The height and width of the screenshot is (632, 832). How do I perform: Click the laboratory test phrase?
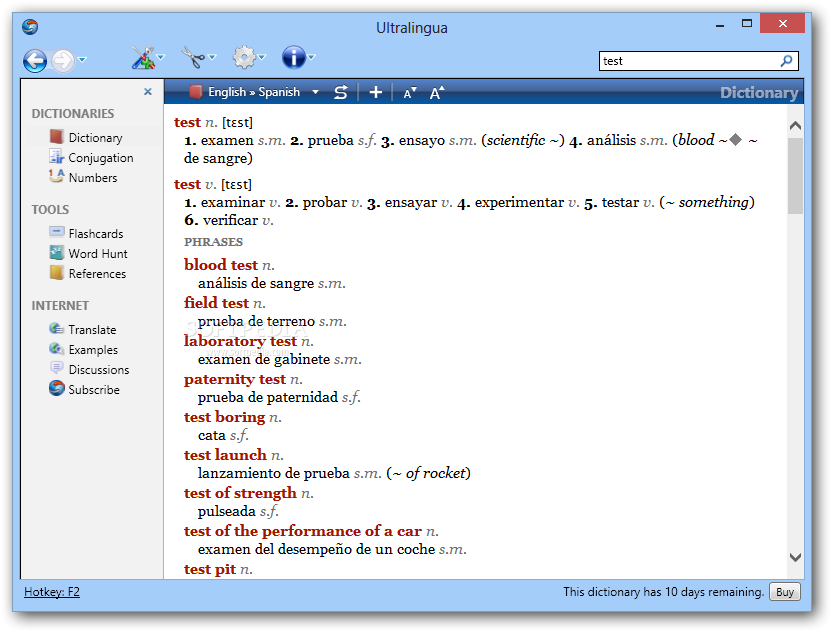240,341
